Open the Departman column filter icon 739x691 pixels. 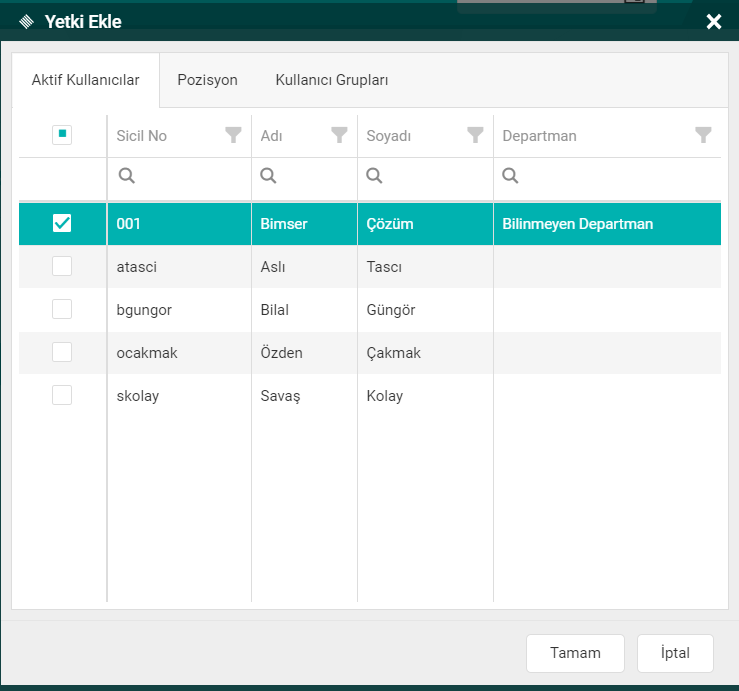point(703,135)
